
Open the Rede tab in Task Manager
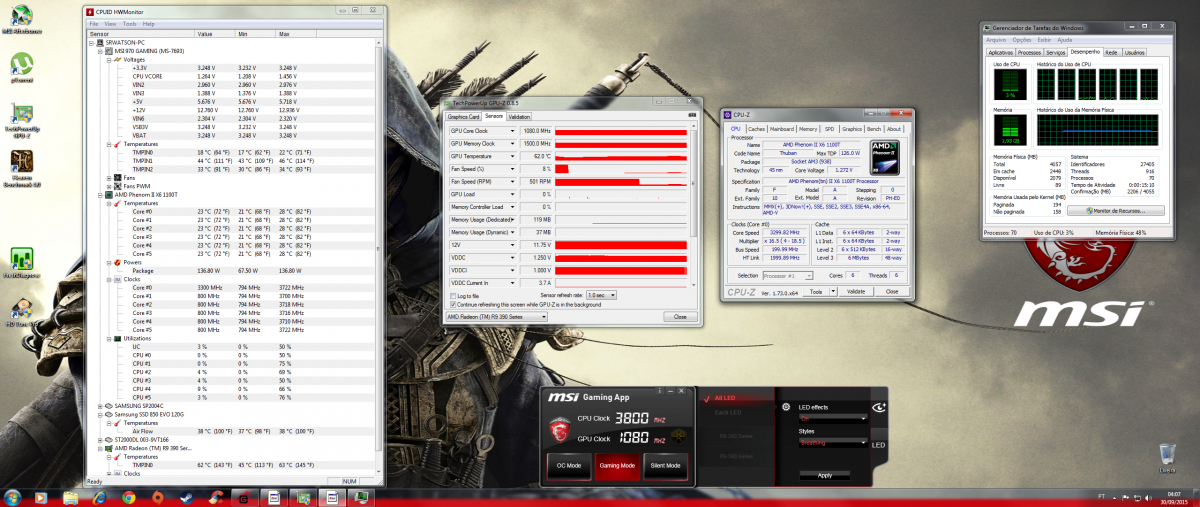tap(1110, 52)
